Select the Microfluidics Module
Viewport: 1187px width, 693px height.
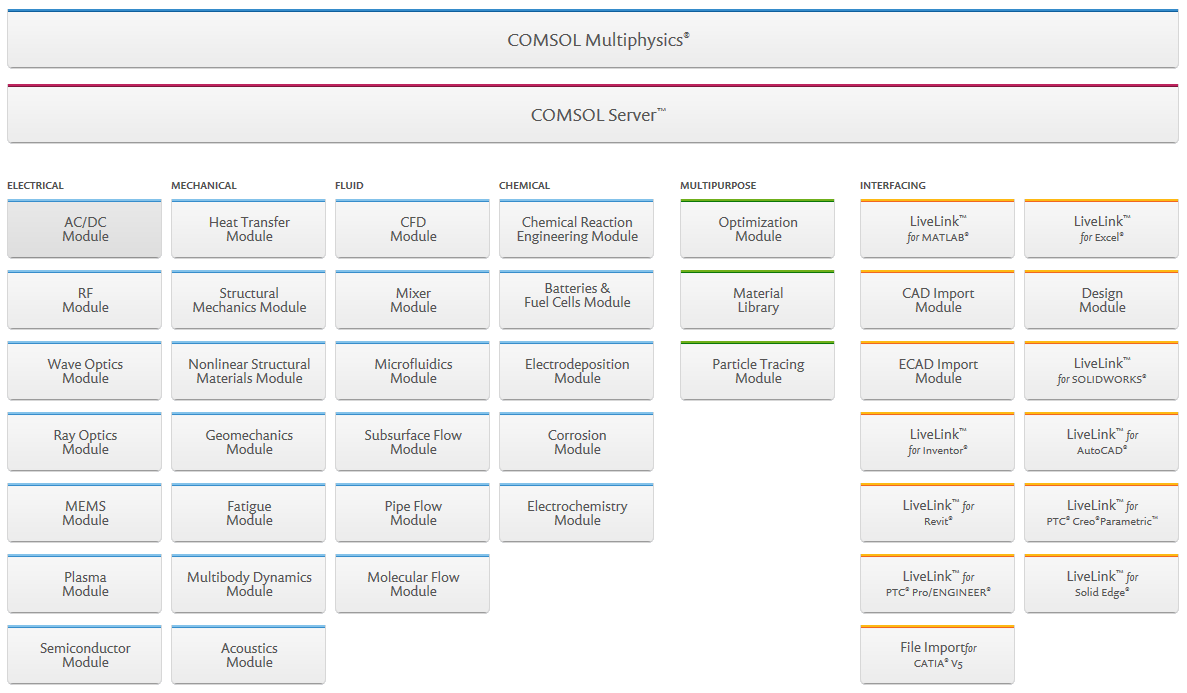(413, 372)
